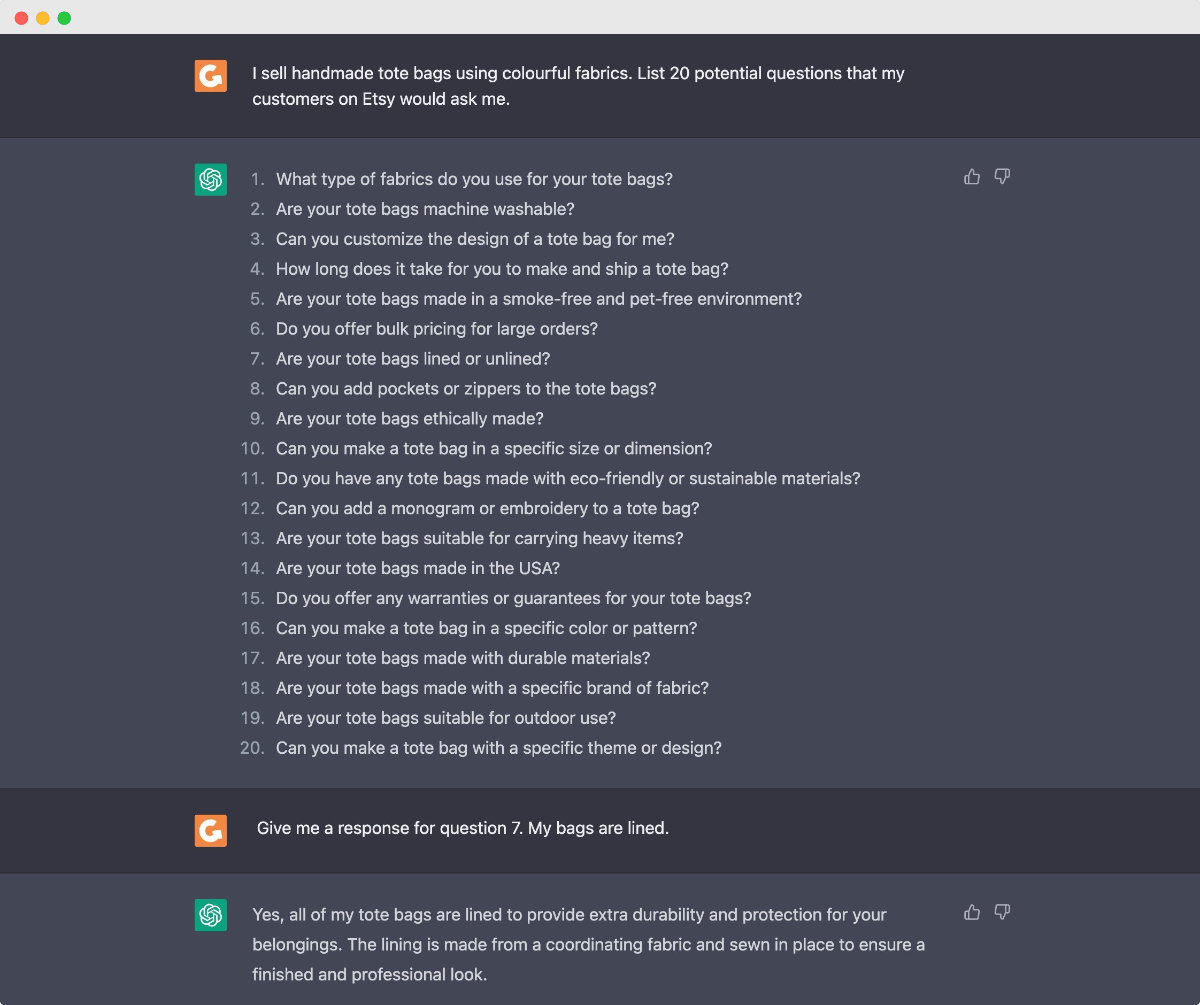
Task: Click the ChatGPT avatar beside the lined-bags reply
Action: (x=210, y=915)
